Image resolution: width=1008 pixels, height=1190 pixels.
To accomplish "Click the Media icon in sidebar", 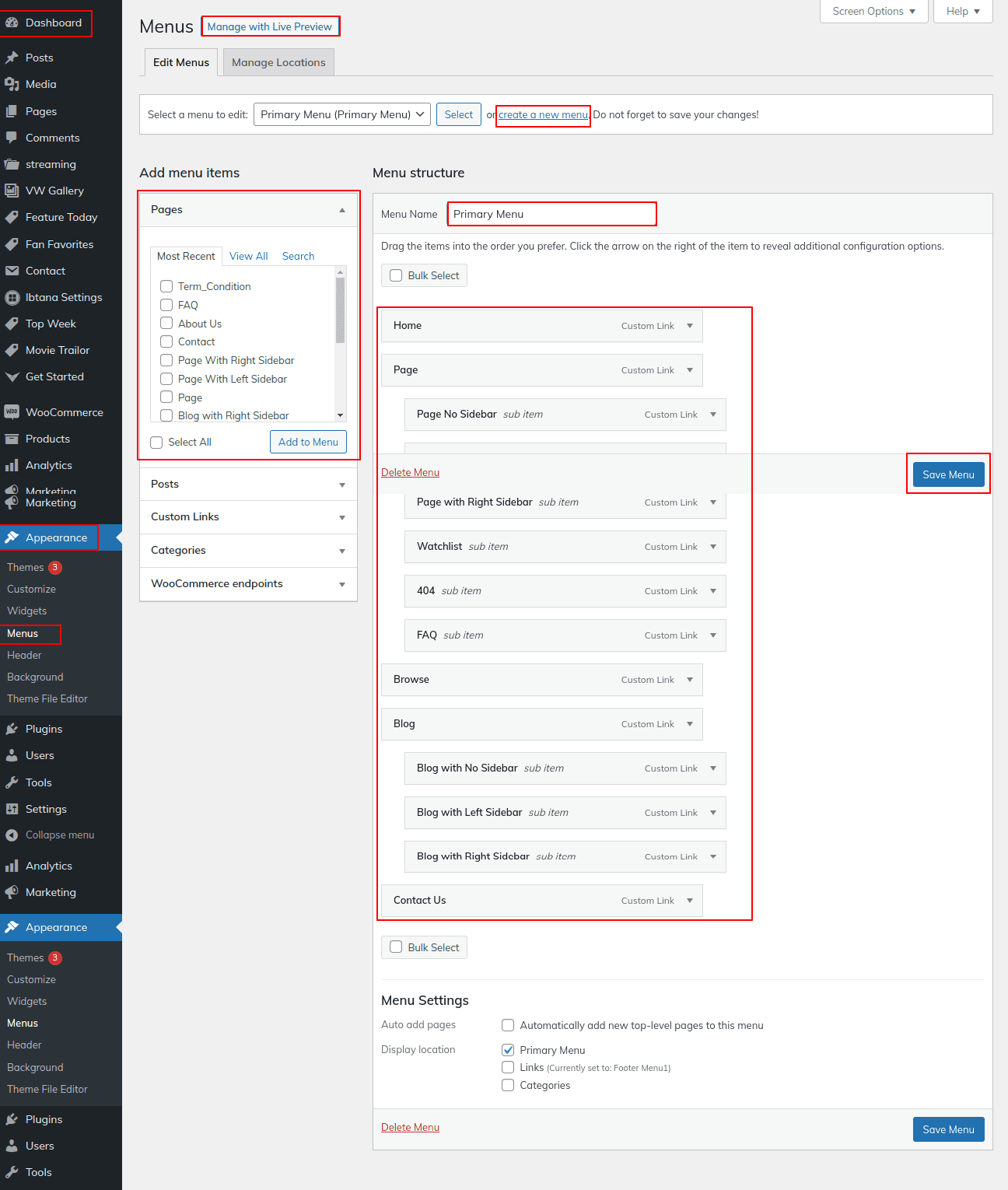I will point(12,84).
